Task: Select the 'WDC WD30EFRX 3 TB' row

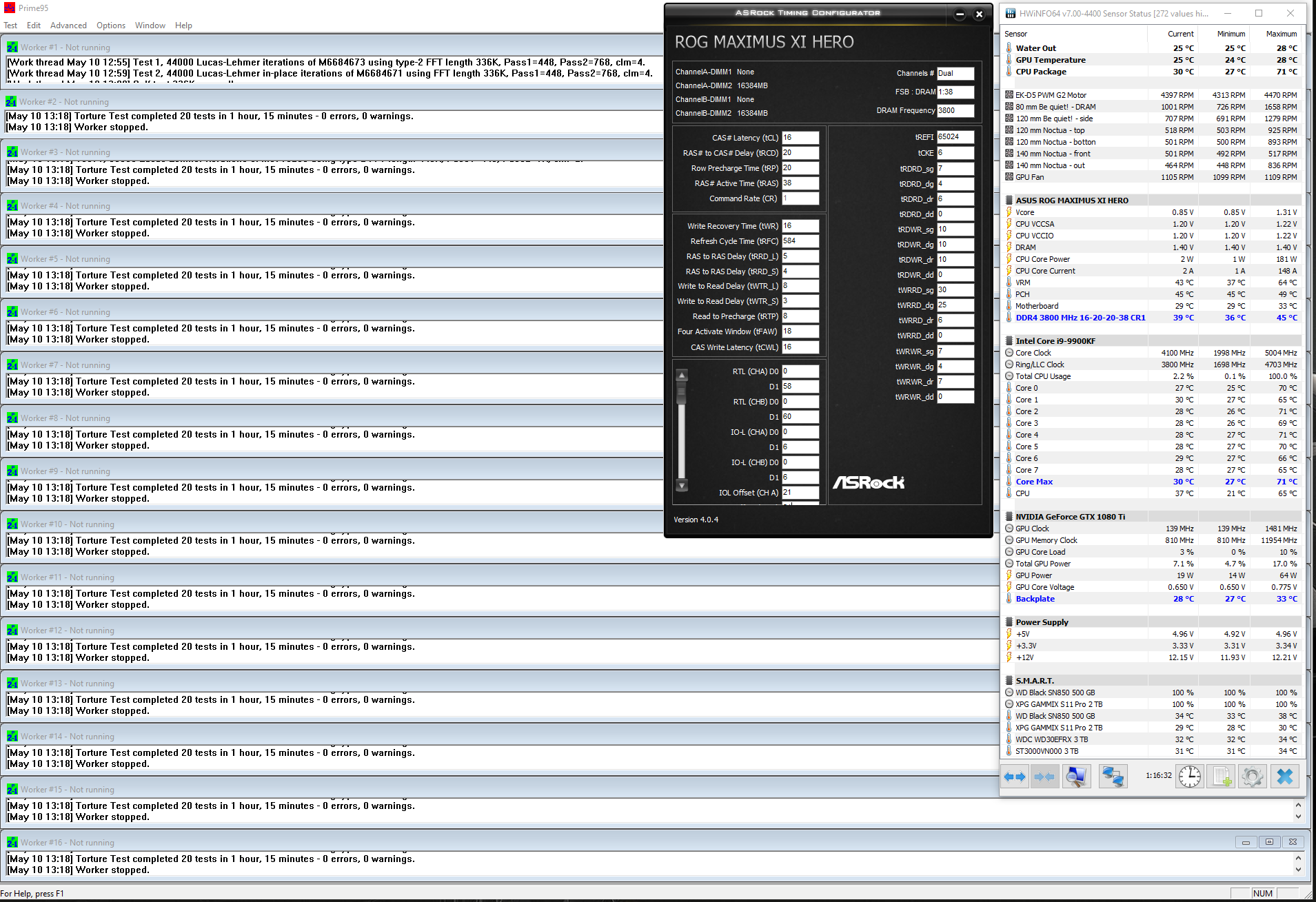Action: pos(1151,739)
